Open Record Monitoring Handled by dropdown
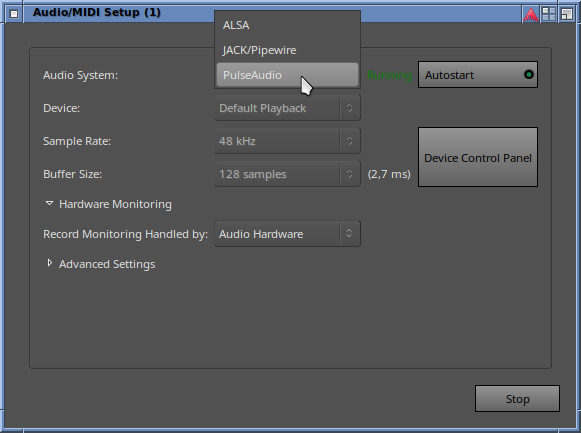Image resolution: width=581 pixels, height=433 pixels. pos(287,234)
